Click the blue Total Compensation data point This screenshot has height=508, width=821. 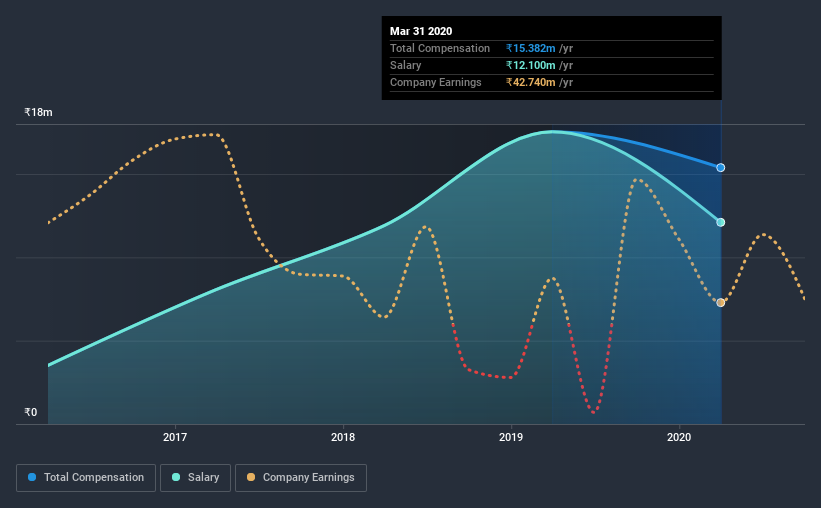pyautogui.click(x=720, y=168)
